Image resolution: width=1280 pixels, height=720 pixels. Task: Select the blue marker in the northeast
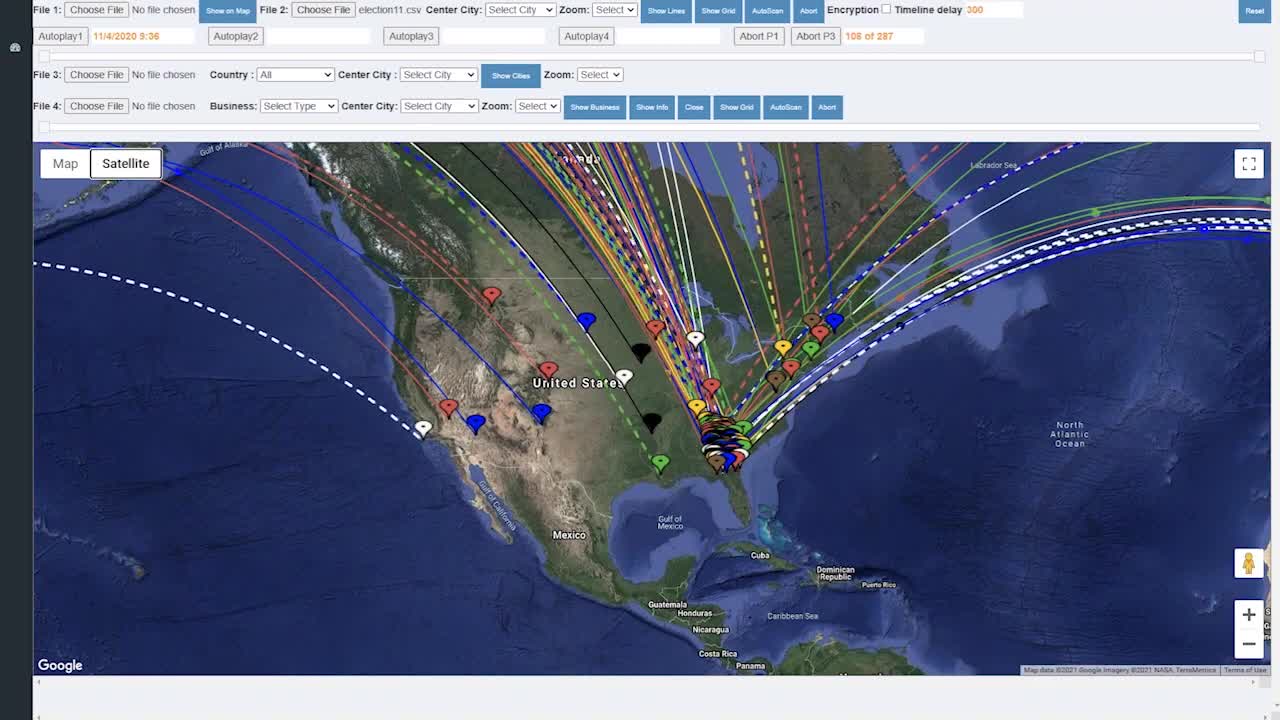(x=833, y=320)
